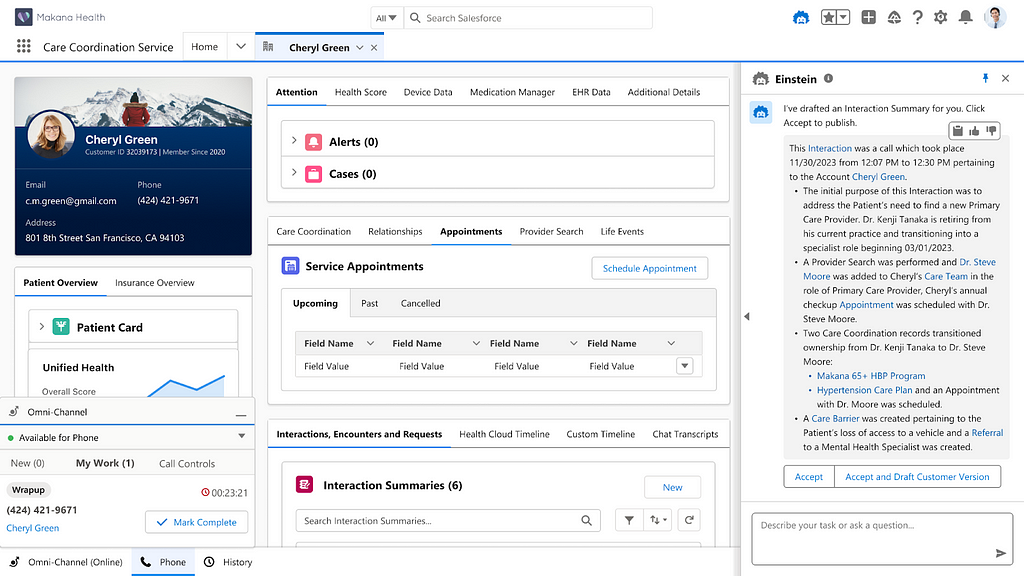Open the Available for Phone status dropdown

[x=241, y=436]
